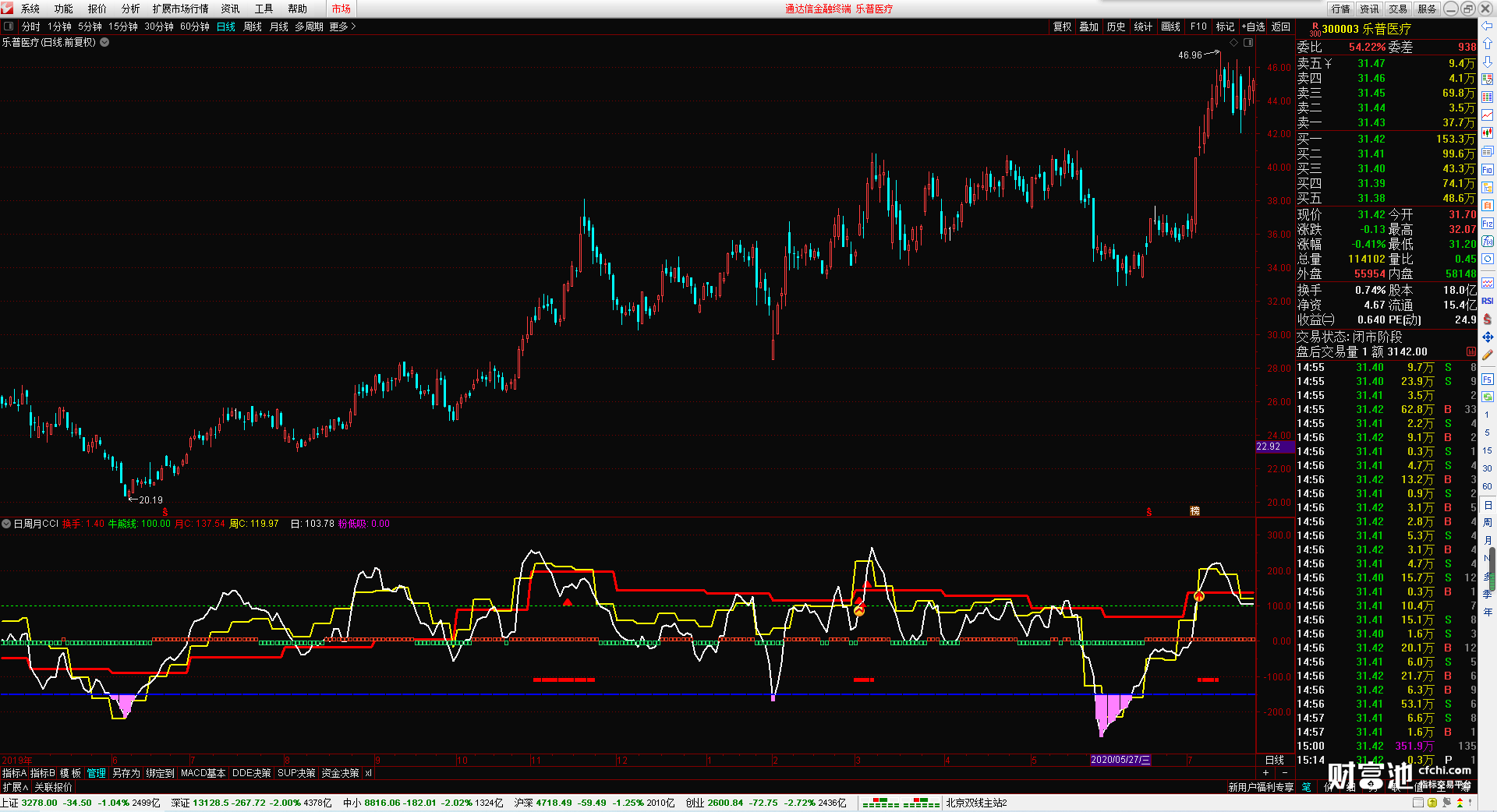Click the DDE决策 indicator button
1497x812 pixels.
(x=252, y=773)
